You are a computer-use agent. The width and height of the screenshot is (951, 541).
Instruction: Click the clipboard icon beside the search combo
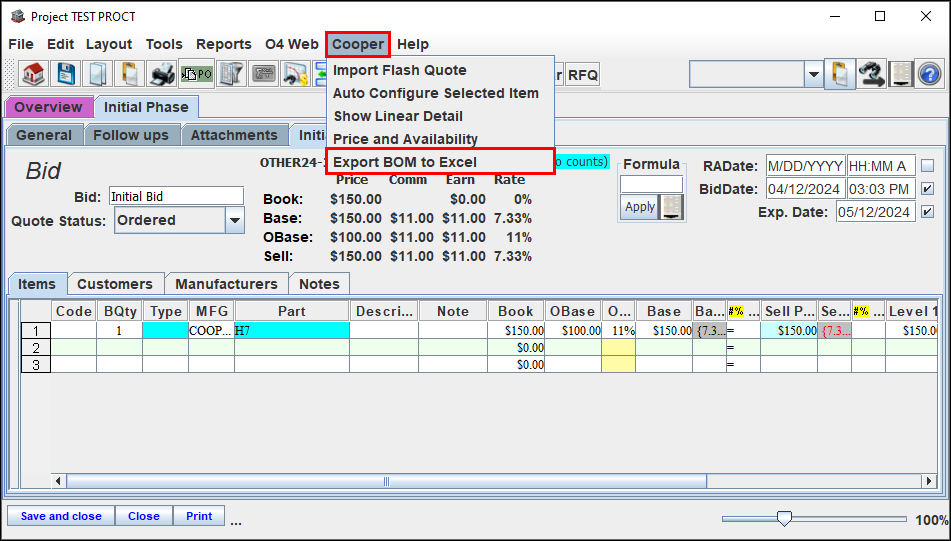840,75
